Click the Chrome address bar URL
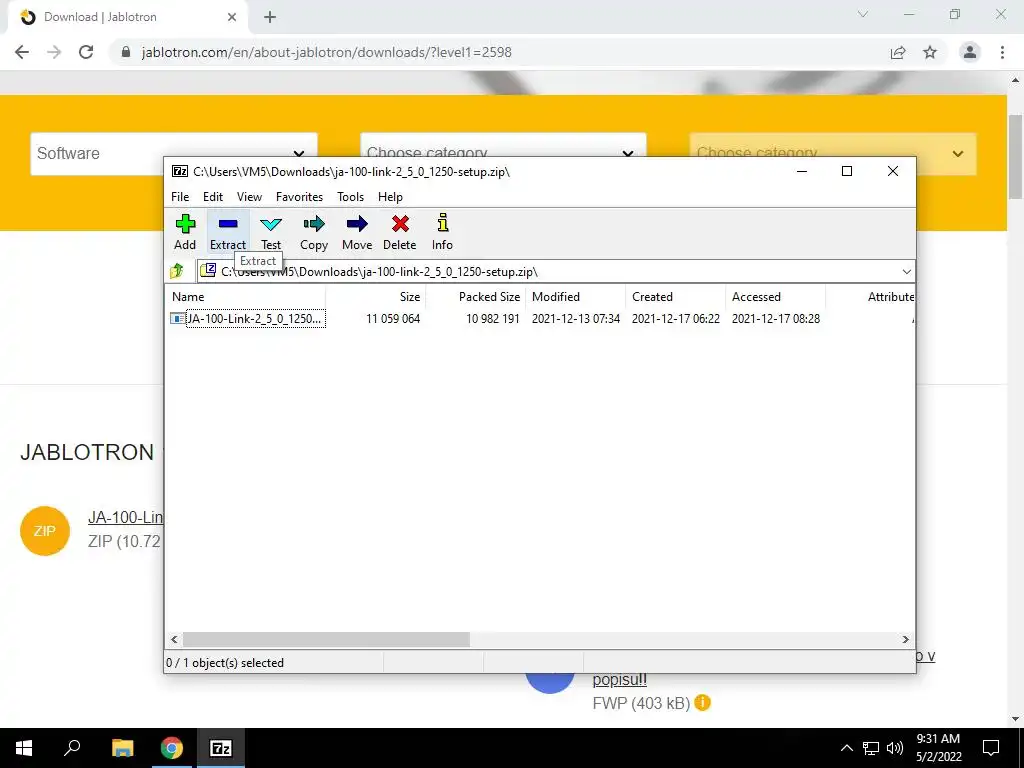This screenshot has height=768, width=1024. [x=326, y=52]
